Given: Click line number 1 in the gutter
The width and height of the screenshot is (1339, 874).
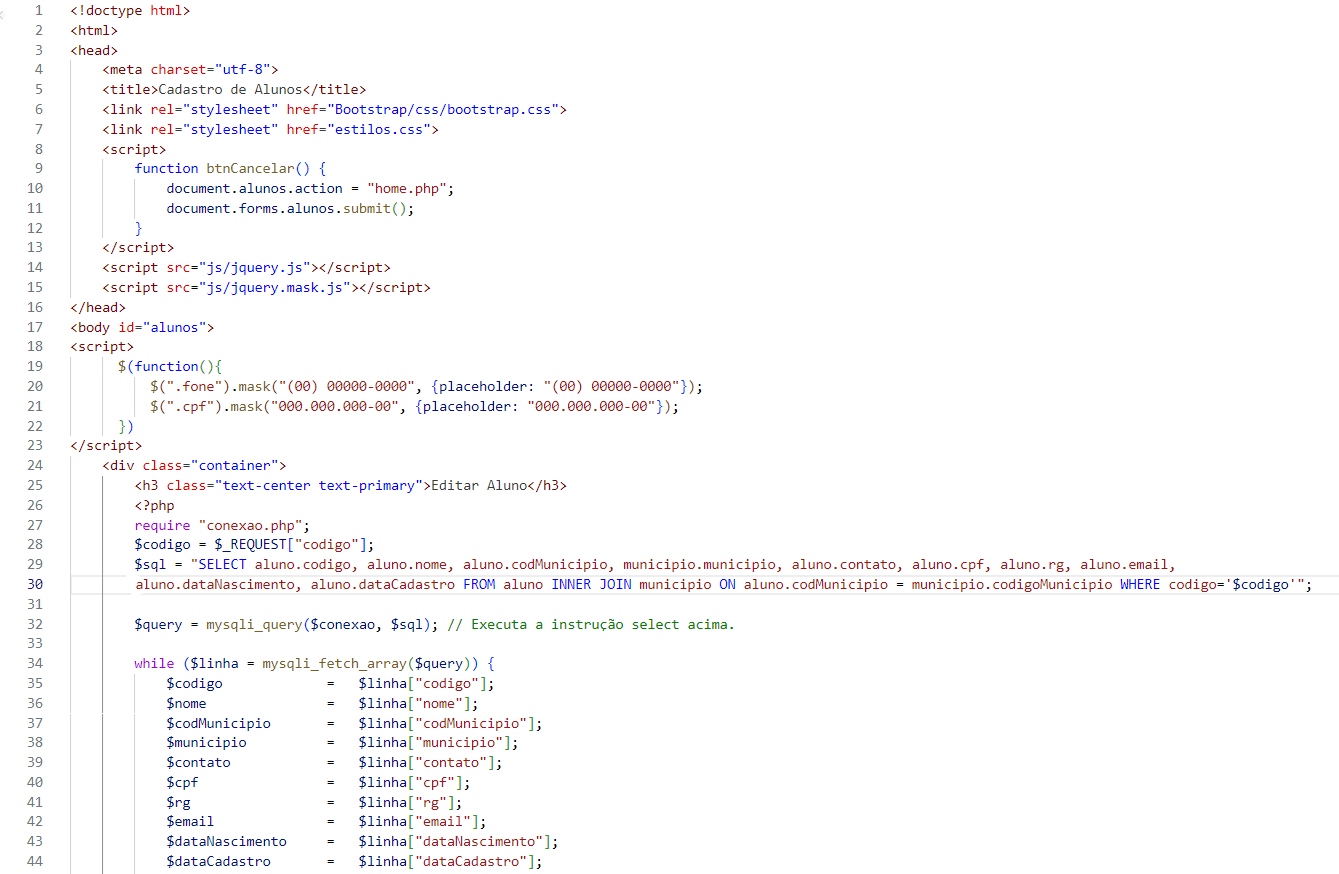Looking at the screenshot, I should click(x=39, y=10).
